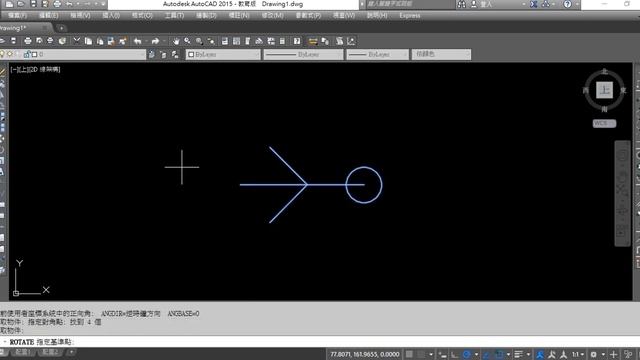The height and width of the screenshot is (360, 640).
Task: Open the 1:1 annotation scale dropdown
Action: click(578, 354)
